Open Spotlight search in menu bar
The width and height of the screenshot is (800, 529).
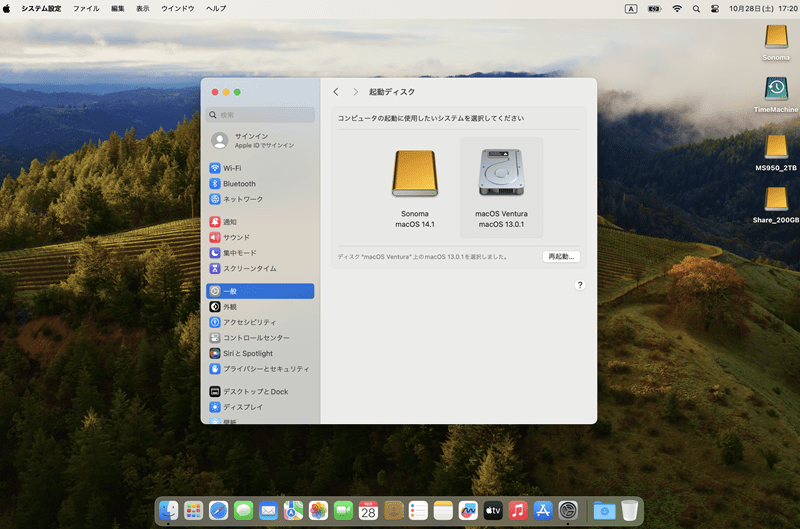click(x=696, y=9)
